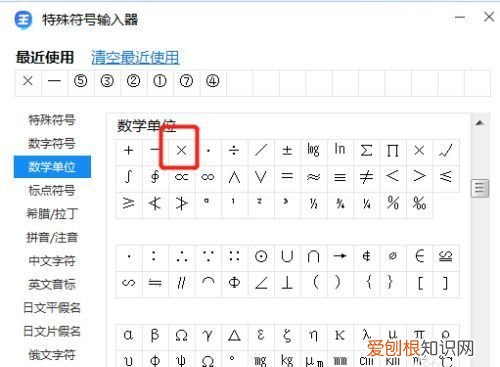The width and height of the screenshot is (500, 367).
Task: Insert the division sign ÷
Action: coord(234,151)
